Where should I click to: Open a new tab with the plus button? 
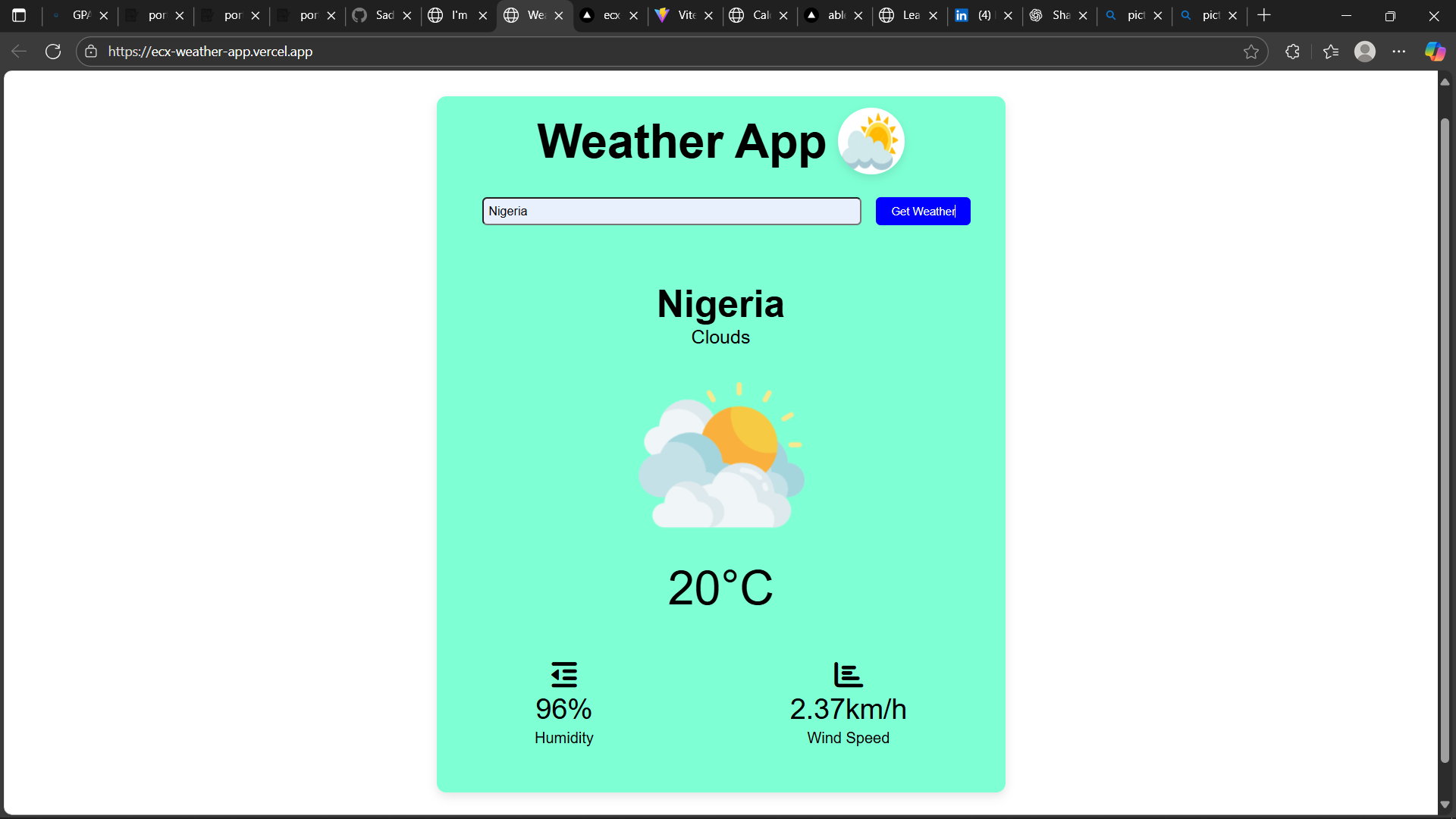click(x=1264, y=15)
